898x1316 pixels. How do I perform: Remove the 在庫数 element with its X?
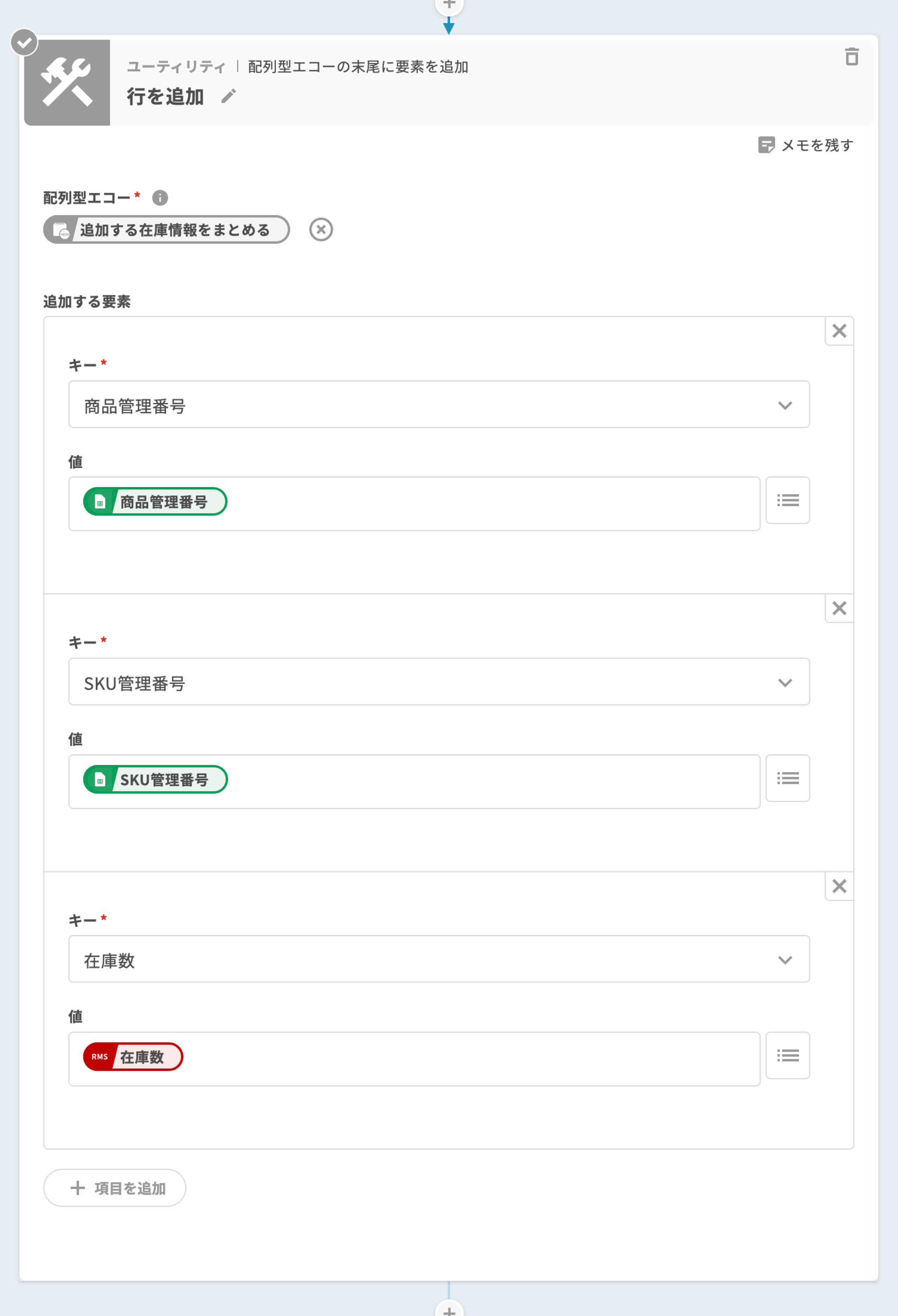pyautogui.click(x=839, y=886)
